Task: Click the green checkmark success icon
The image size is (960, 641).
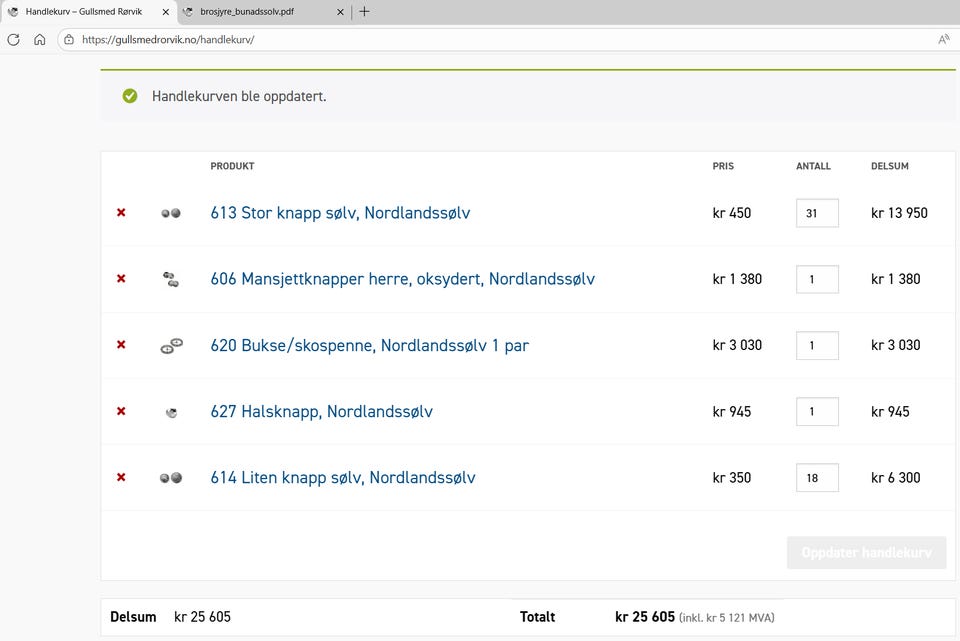Action: tap(130, 96)
